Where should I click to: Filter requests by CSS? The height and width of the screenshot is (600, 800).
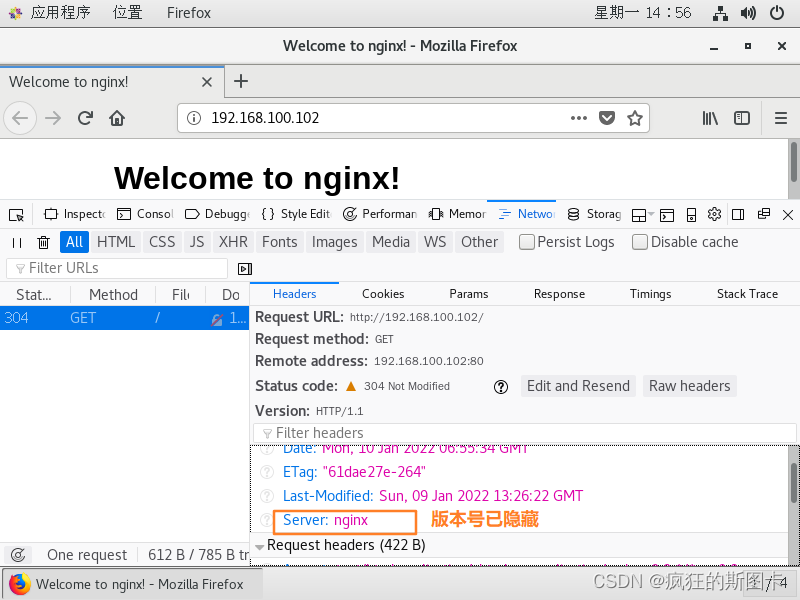pos(162,242)
